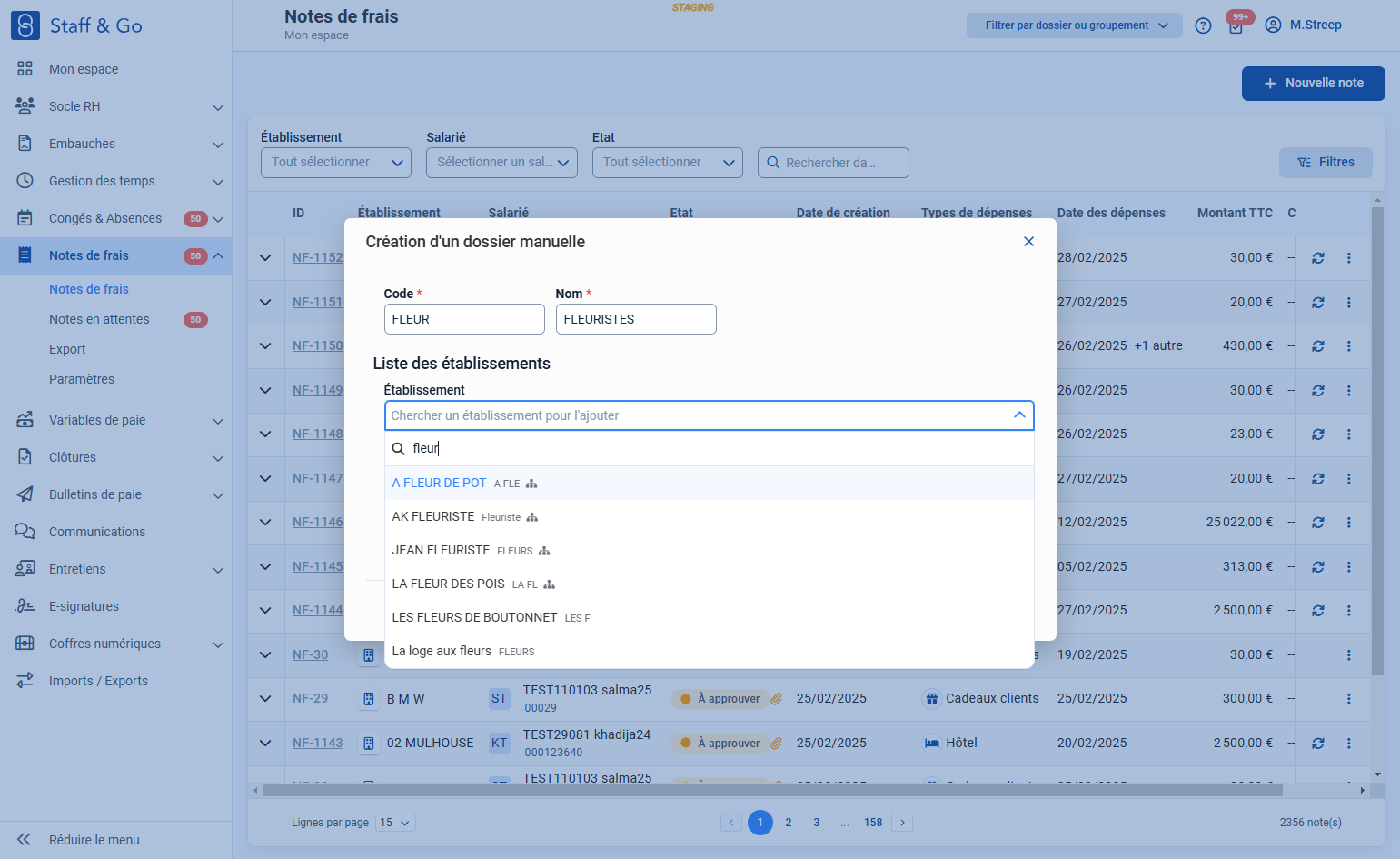
Task: Click the Nouvelle note button
Action: [x=1314, y=84]
